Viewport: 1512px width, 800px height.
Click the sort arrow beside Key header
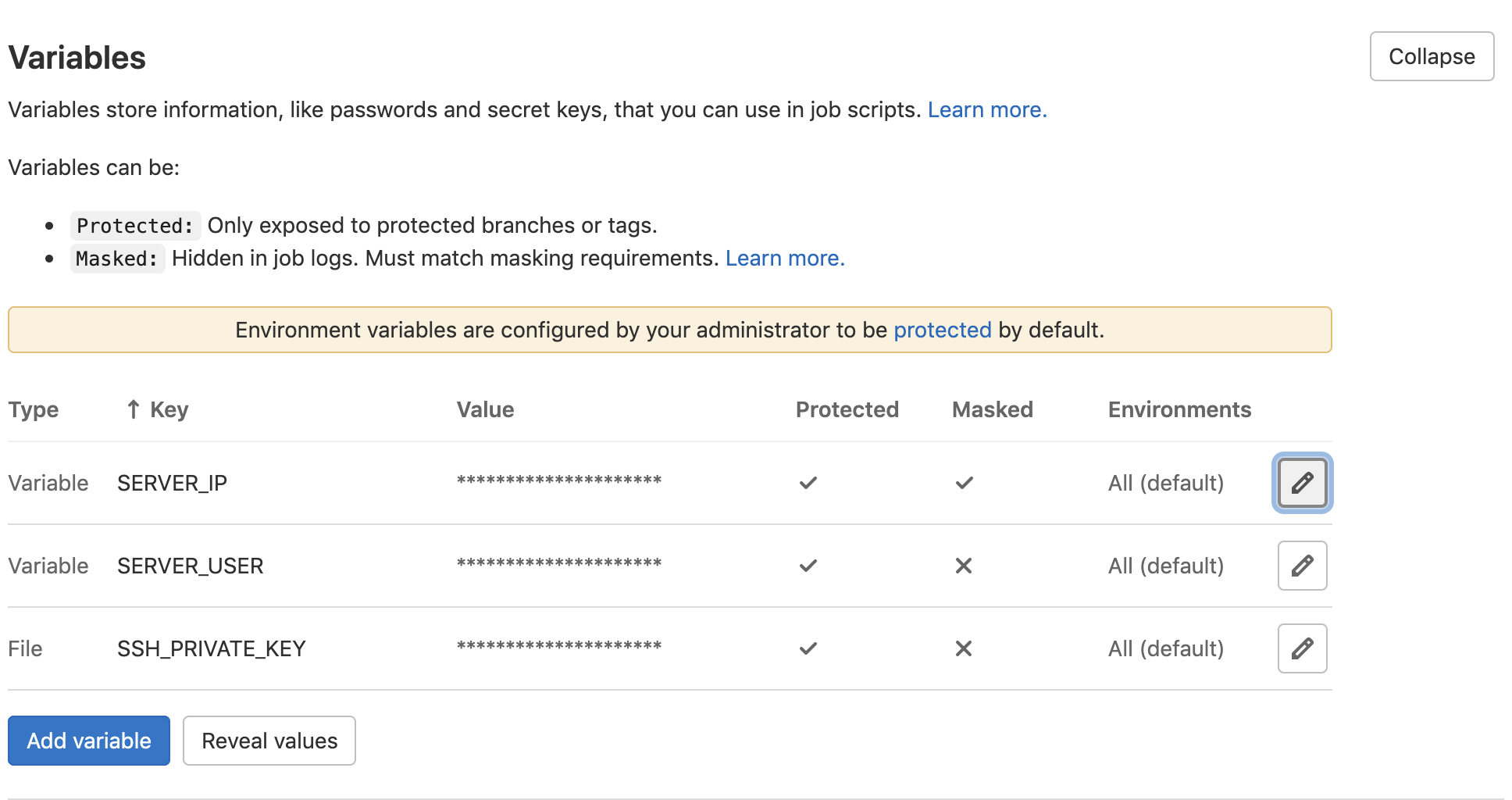[x=133, y=409]
